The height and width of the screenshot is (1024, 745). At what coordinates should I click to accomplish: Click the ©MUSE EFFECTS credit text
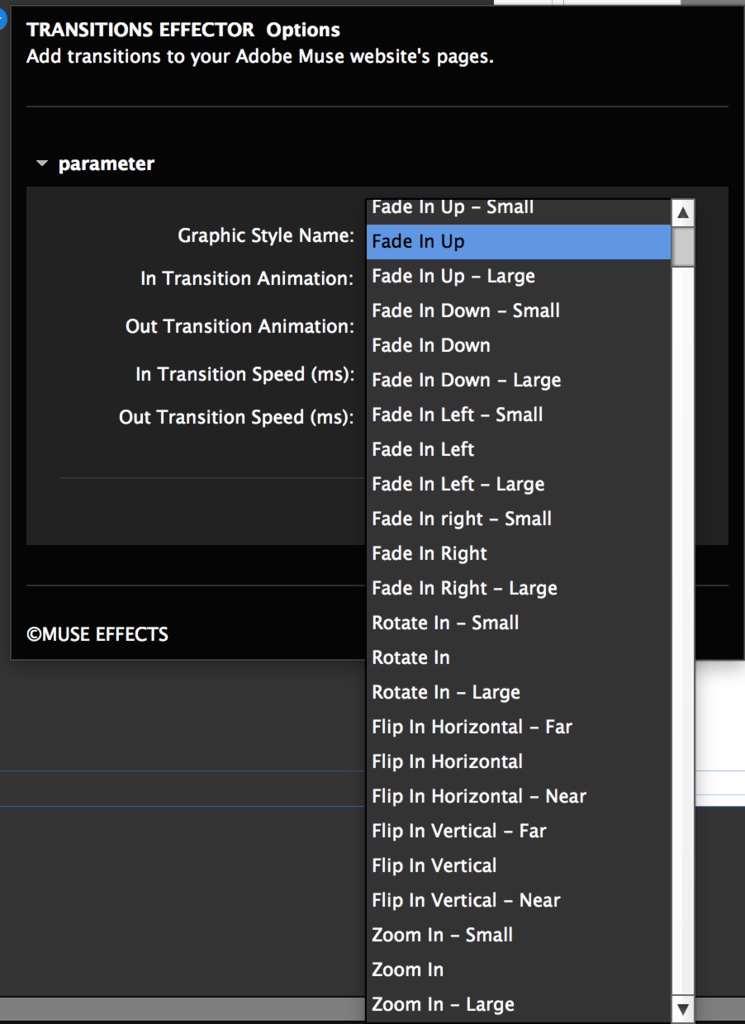point(99,633)
